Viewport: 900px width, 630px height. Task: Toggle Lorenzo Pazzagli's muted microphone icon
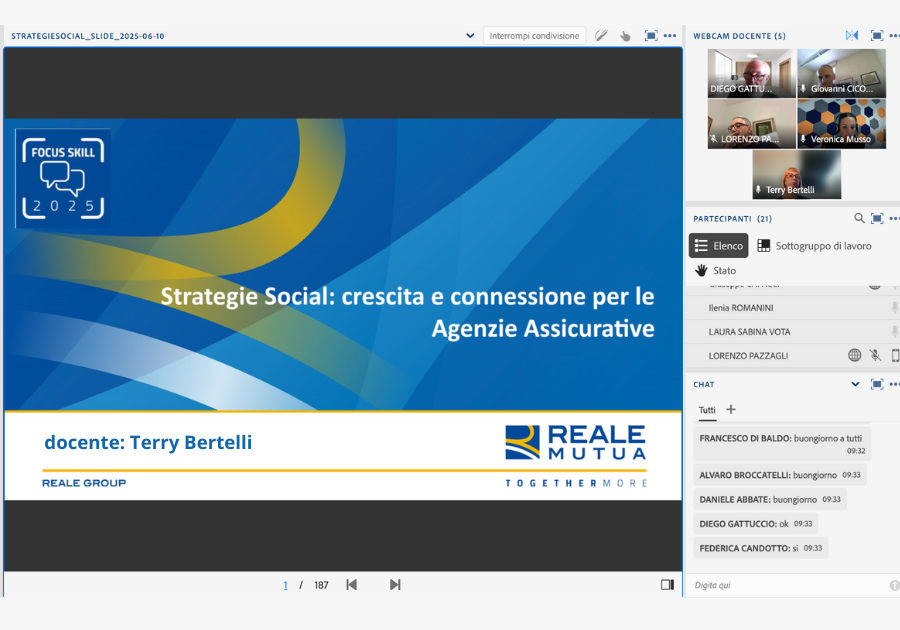click(875, 355)
